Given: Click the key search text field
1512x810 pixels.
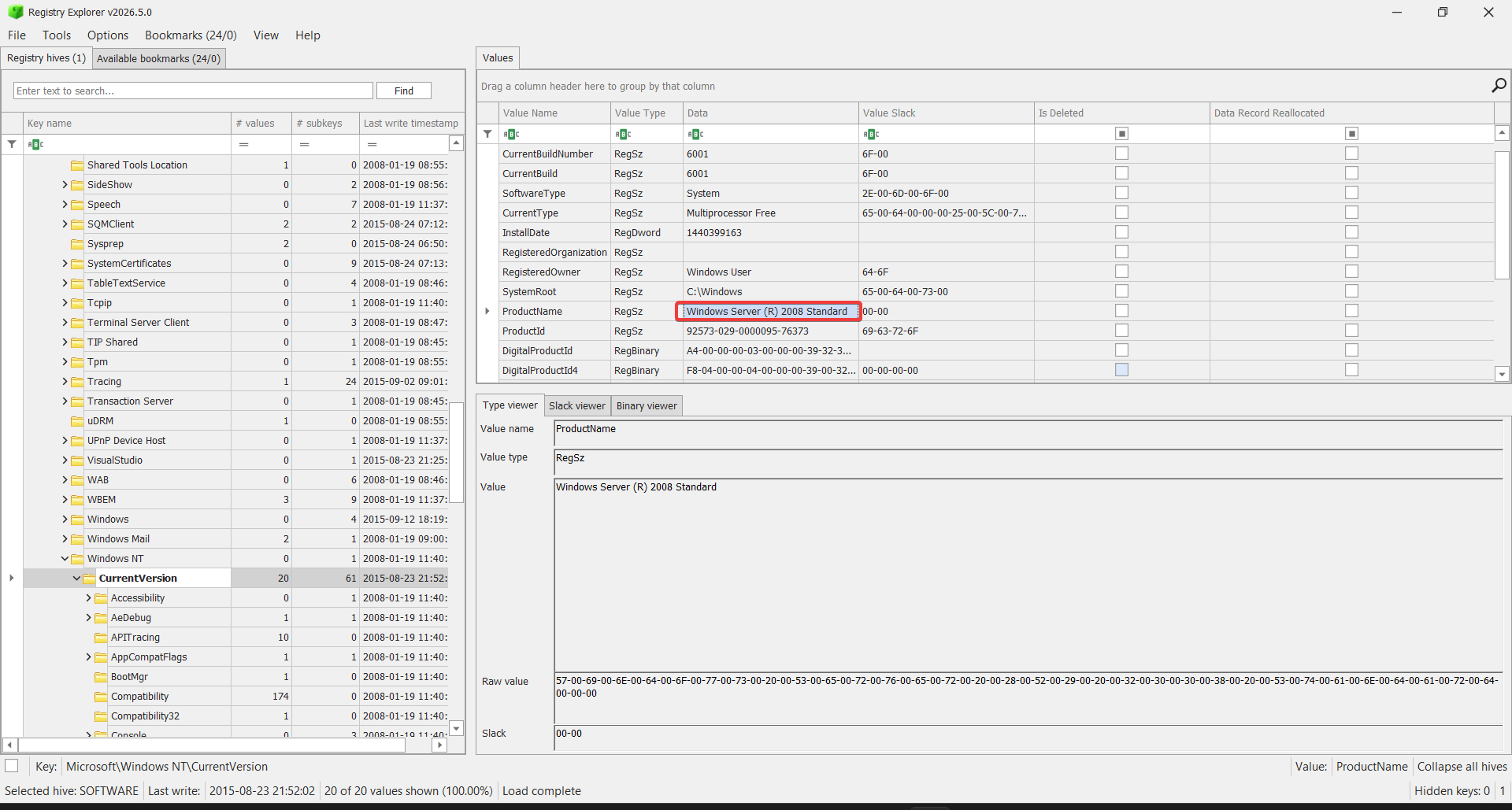Looking at the screenshot, I should (x=193, y=91).
